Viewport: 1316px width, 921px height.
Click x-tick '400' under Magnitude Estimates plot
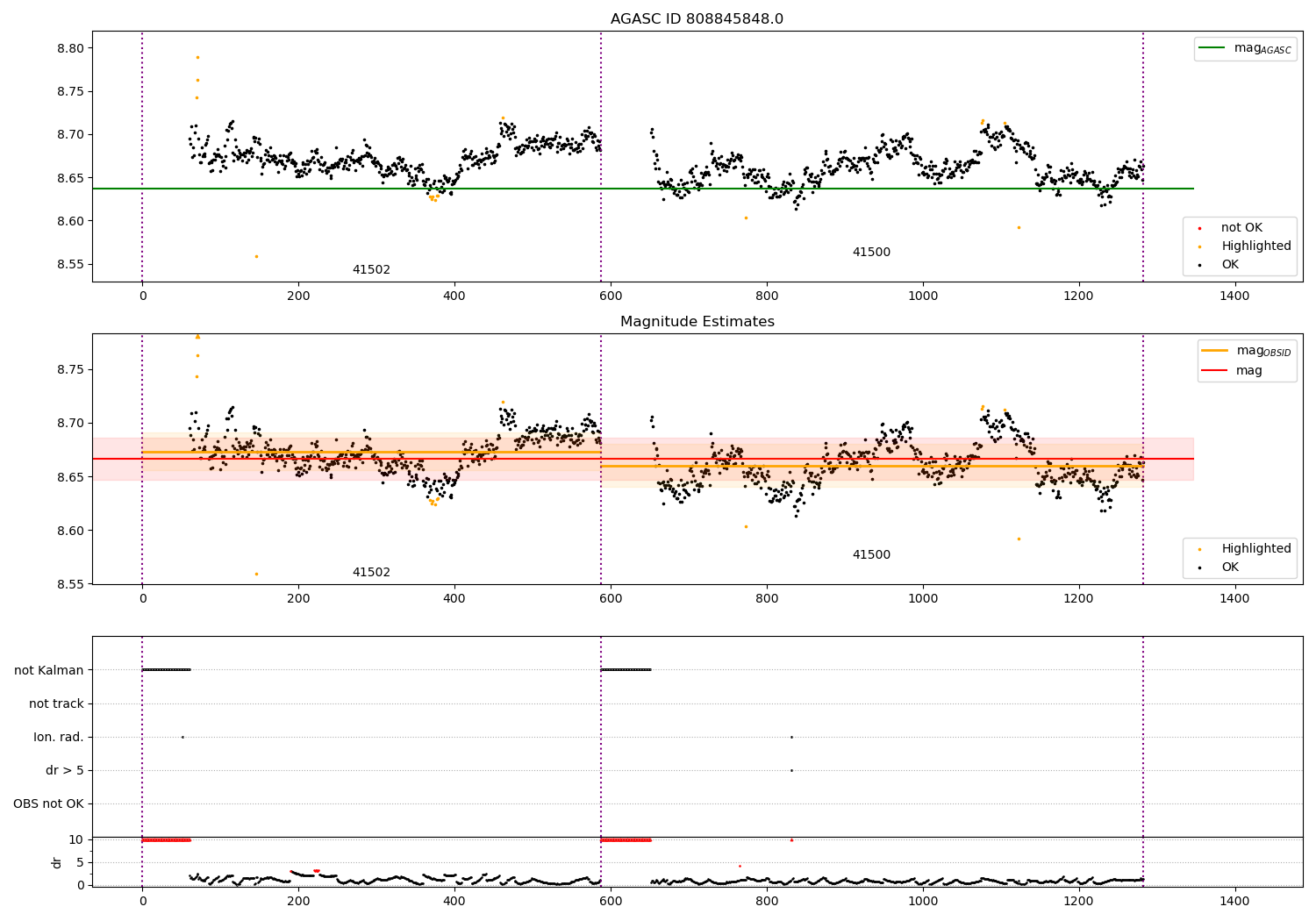454,599
